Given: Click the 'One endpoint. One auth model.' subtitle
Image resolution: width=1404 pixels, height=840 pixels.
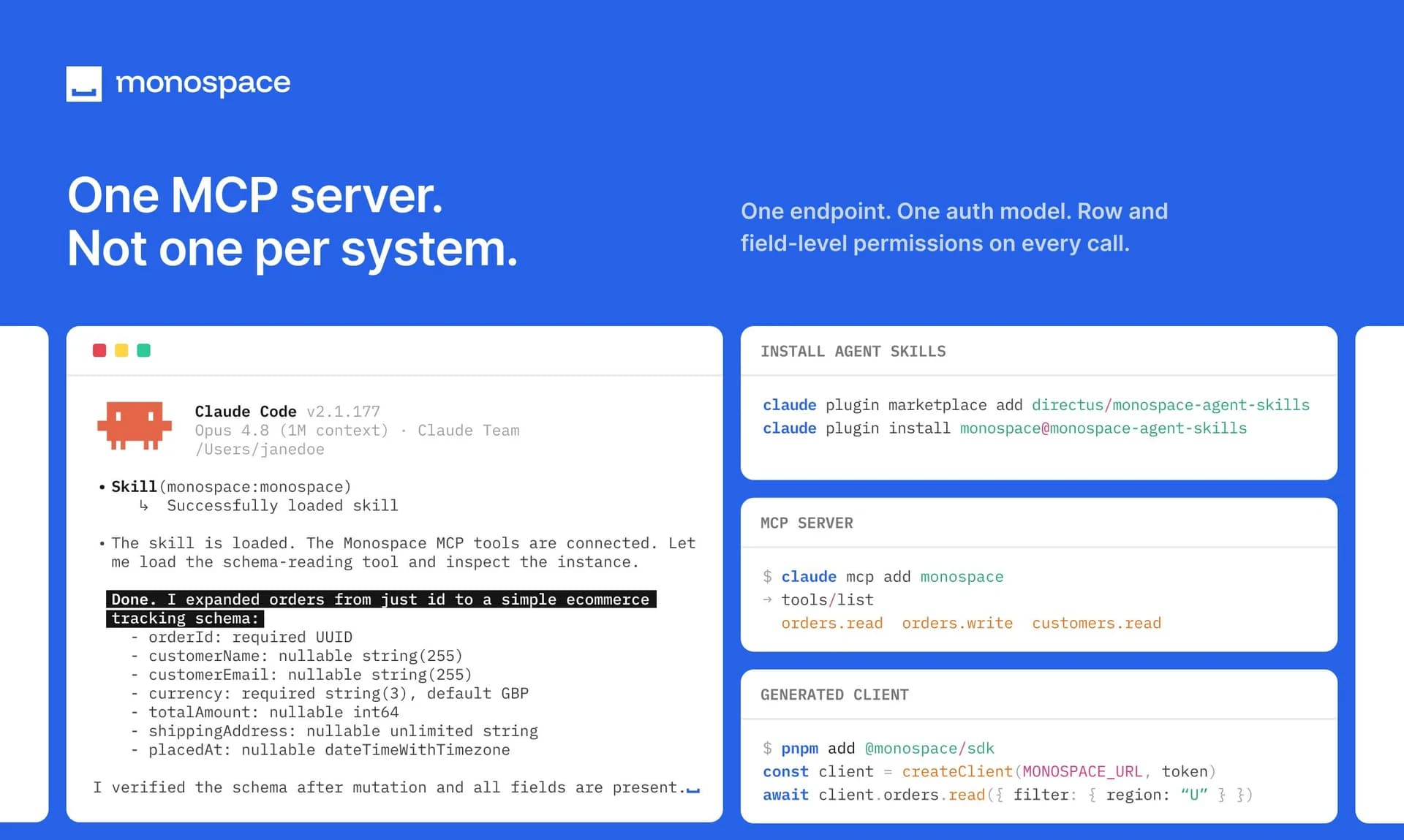Looking at the screenshot, I should (906, 211).
